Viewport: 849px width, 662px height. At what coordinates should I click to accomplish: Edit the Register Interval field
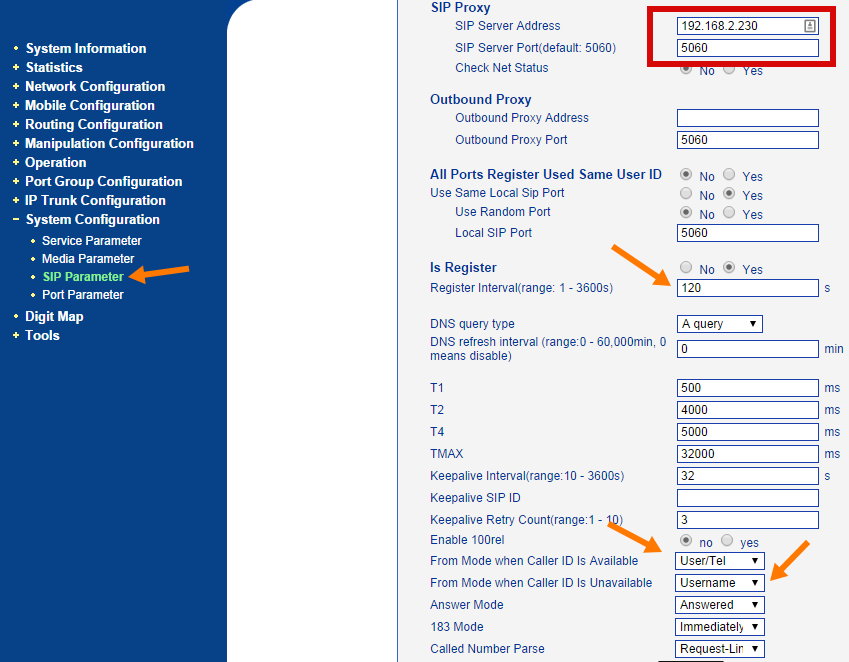pyautogui.click(x=747, y=288)
